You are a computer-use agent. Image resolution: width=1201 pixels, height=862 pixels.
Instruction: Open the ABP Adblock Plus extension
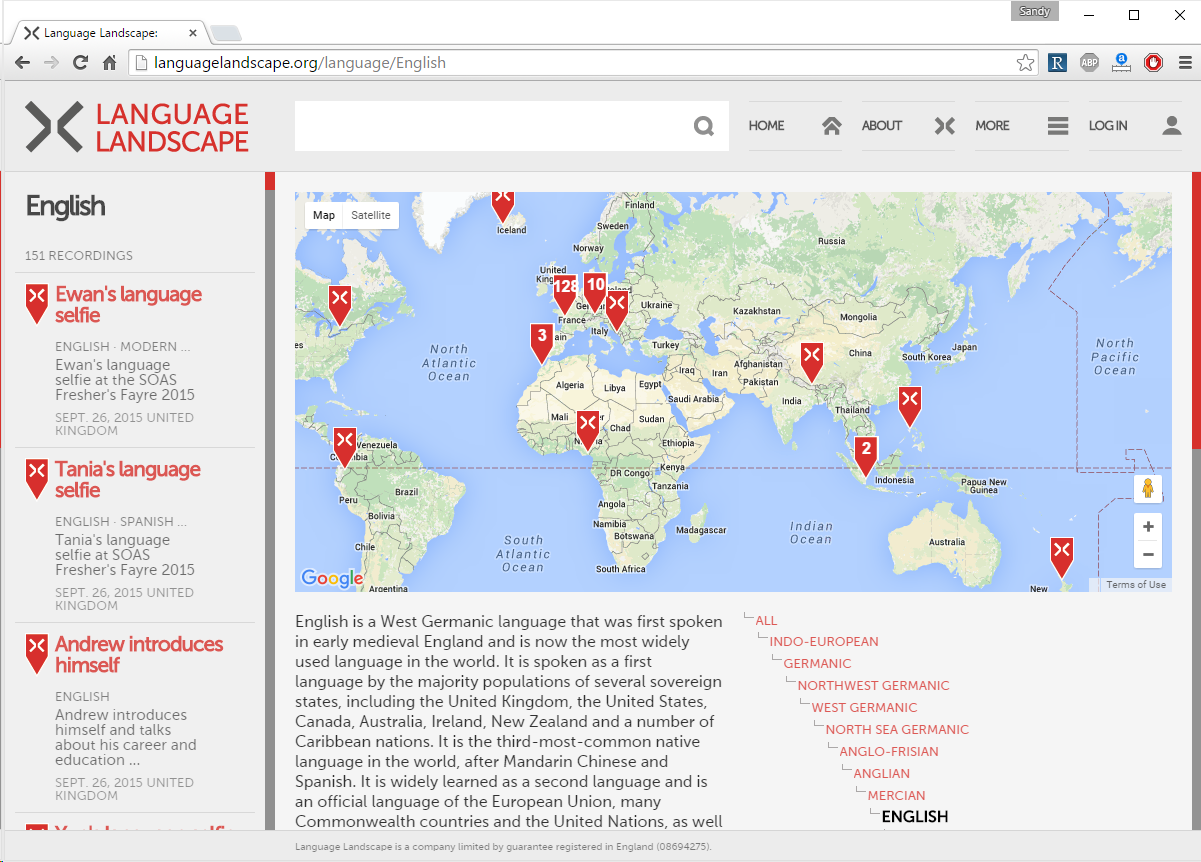click(x=1089, y=63)
